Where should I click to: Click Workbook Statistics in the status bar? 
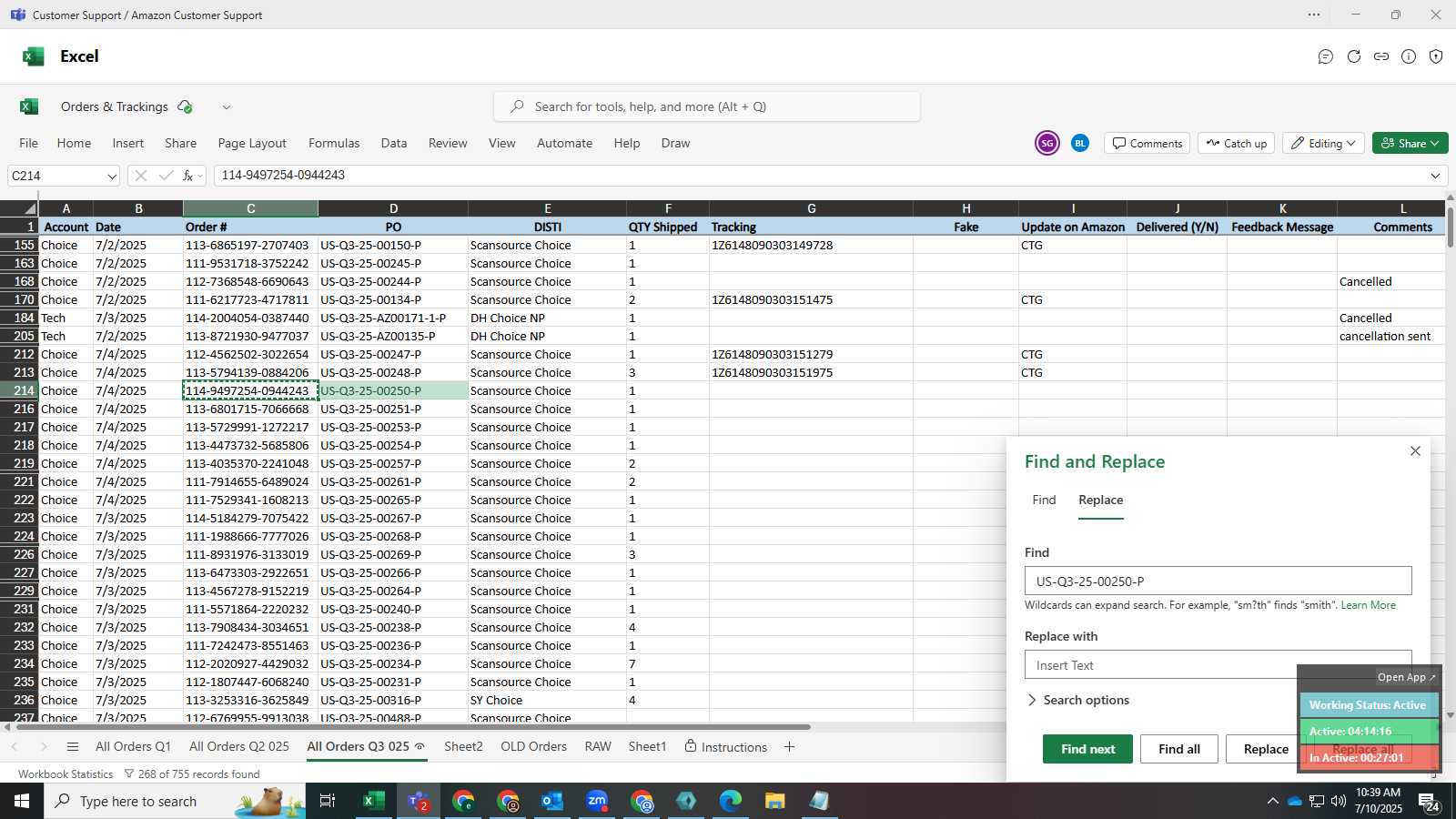pos(66,773)
